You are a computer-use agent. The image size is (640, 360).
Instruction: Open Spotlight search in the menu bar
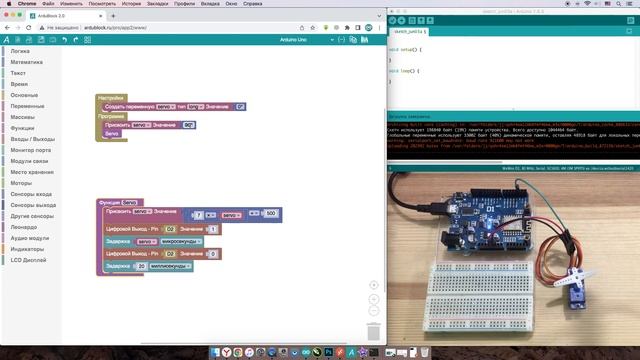coord(619,4)
